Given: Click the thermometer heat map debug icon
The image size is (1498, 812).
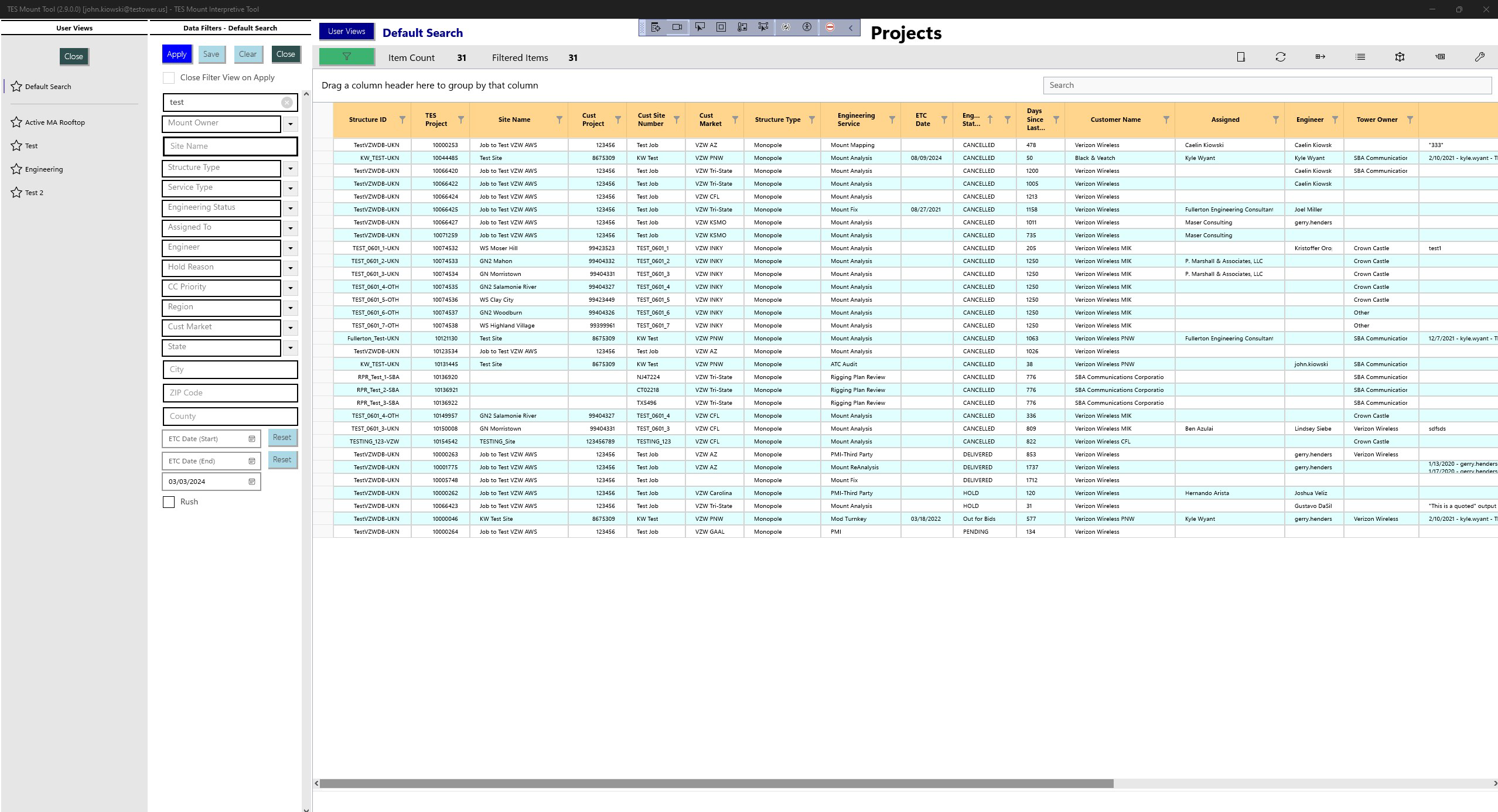Looking at the screenshot, I should 742,27.
